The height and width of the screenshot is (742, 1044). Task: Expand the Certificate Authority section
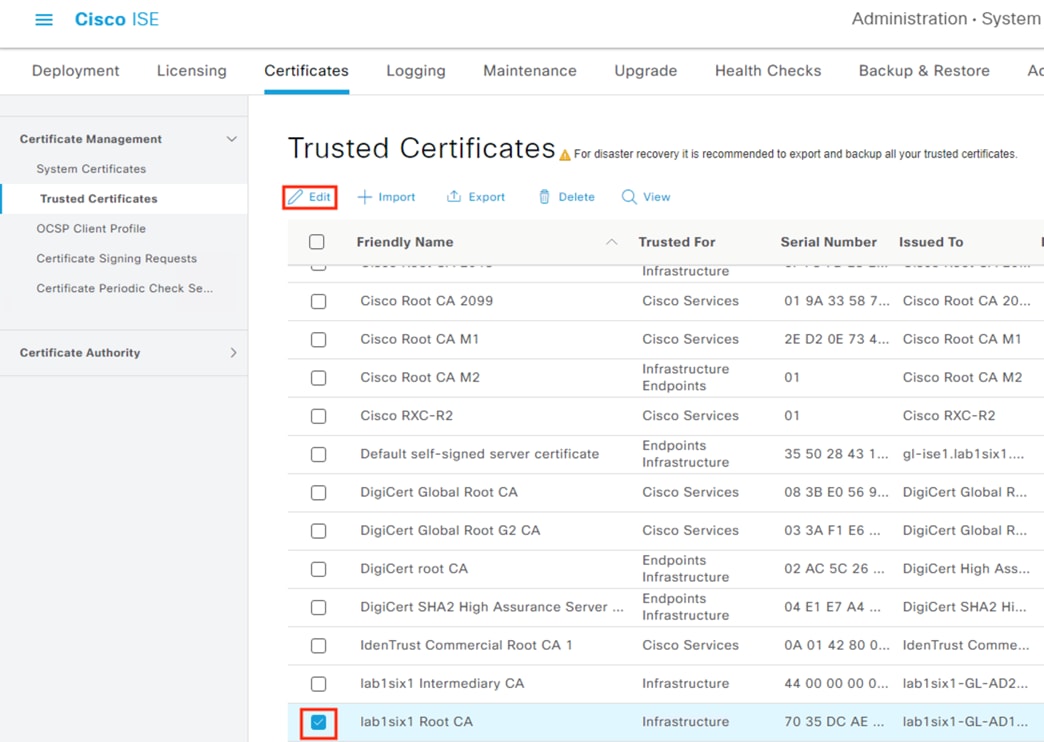[233, 352]
